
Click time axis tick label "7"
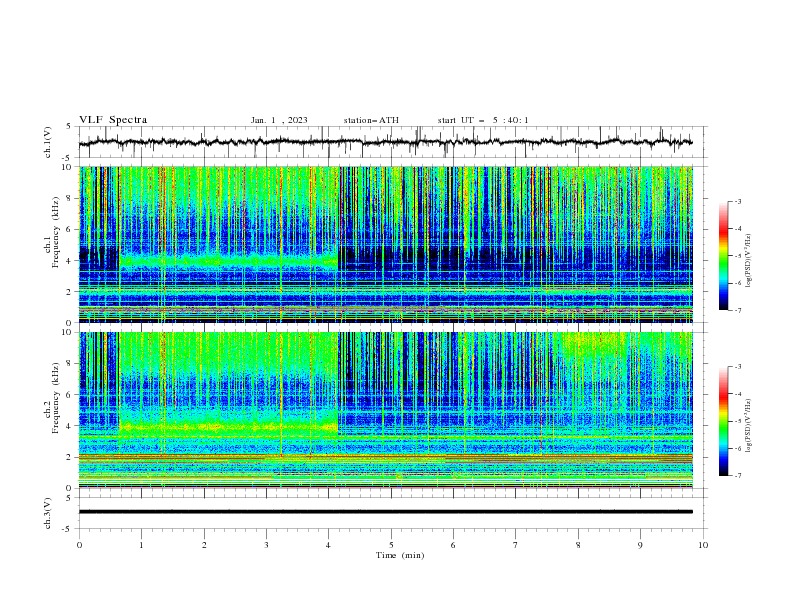(x=516, y=545)
